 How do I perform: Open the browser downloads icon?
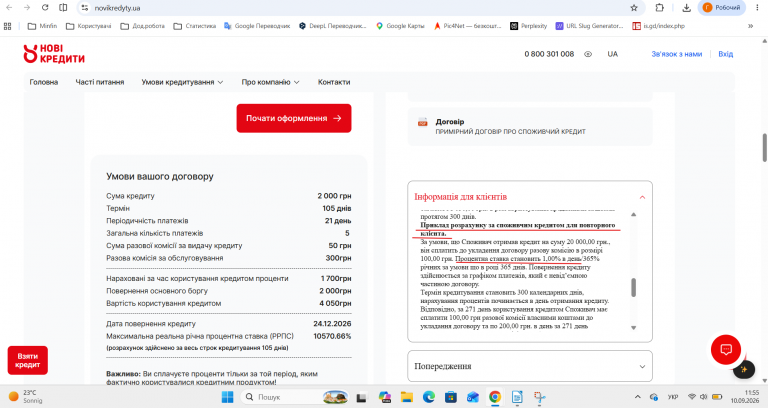pyautogui.click(x=686, y=8)
